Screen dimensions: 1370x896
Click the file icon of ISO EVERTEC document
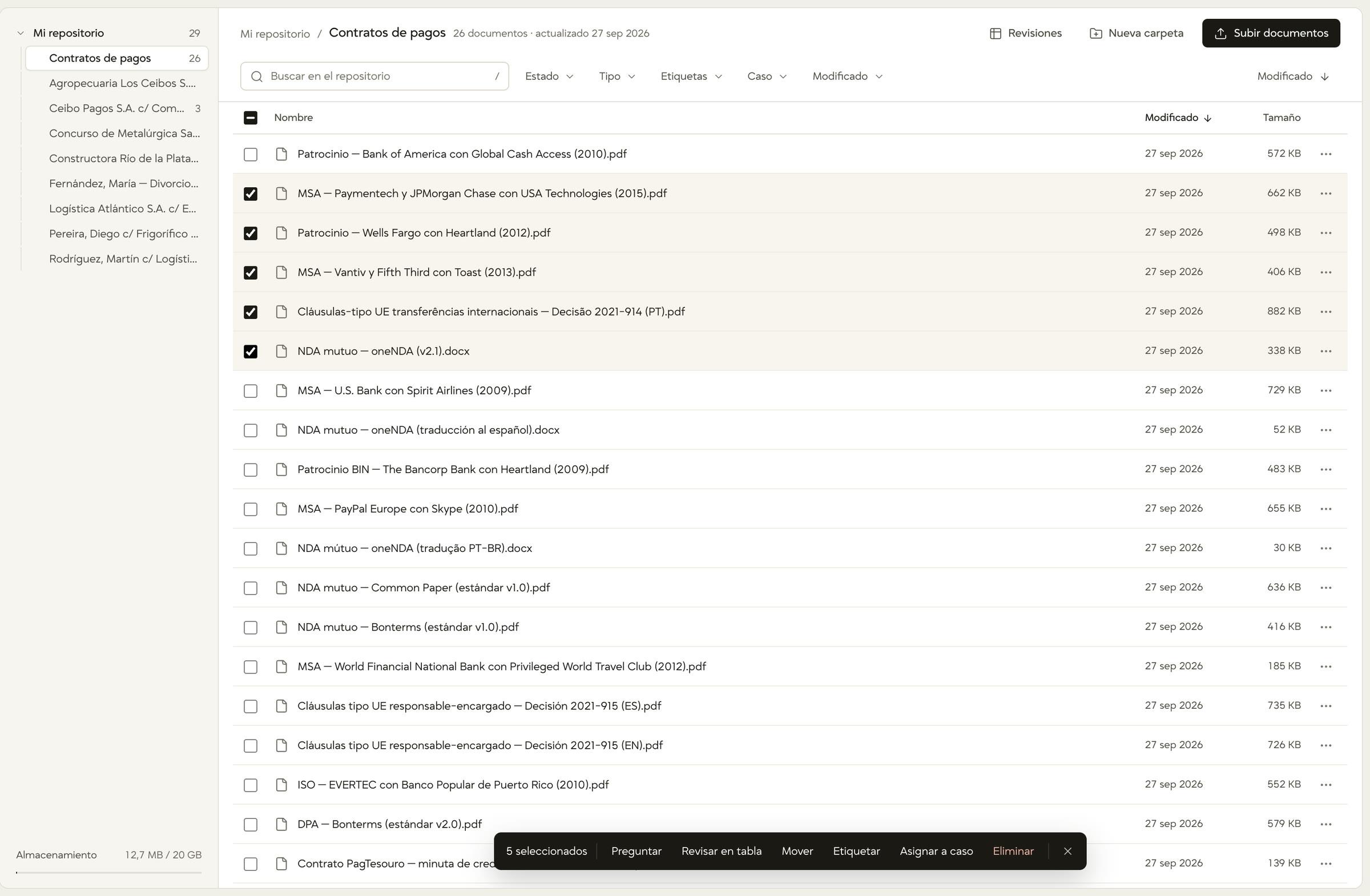coord(281,784)
